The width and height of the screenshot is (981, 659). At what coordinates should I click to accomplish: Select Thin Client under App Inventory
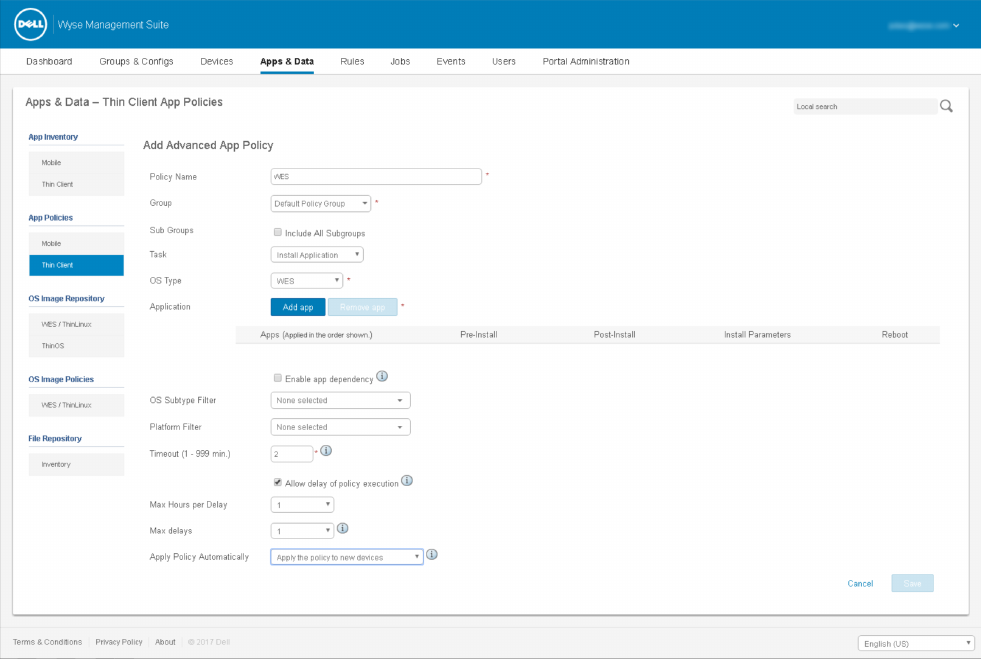(x=76, y=185)
